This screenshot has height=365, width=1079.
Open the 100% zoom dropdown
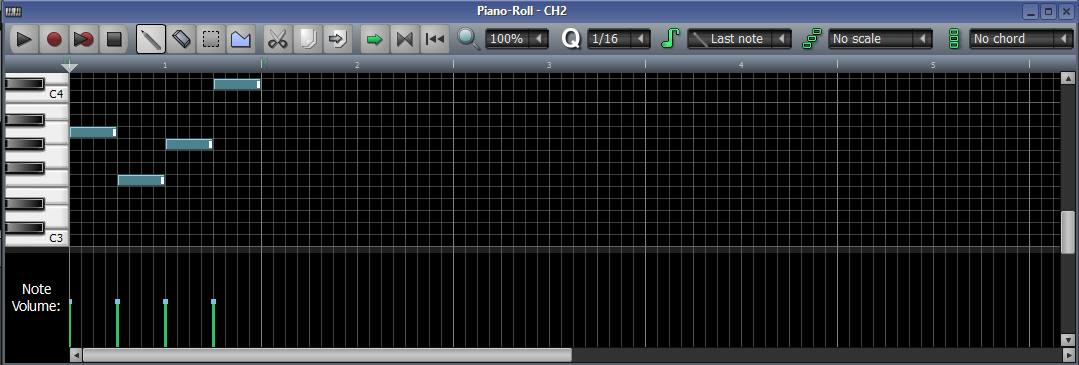(x=517, y=39)
